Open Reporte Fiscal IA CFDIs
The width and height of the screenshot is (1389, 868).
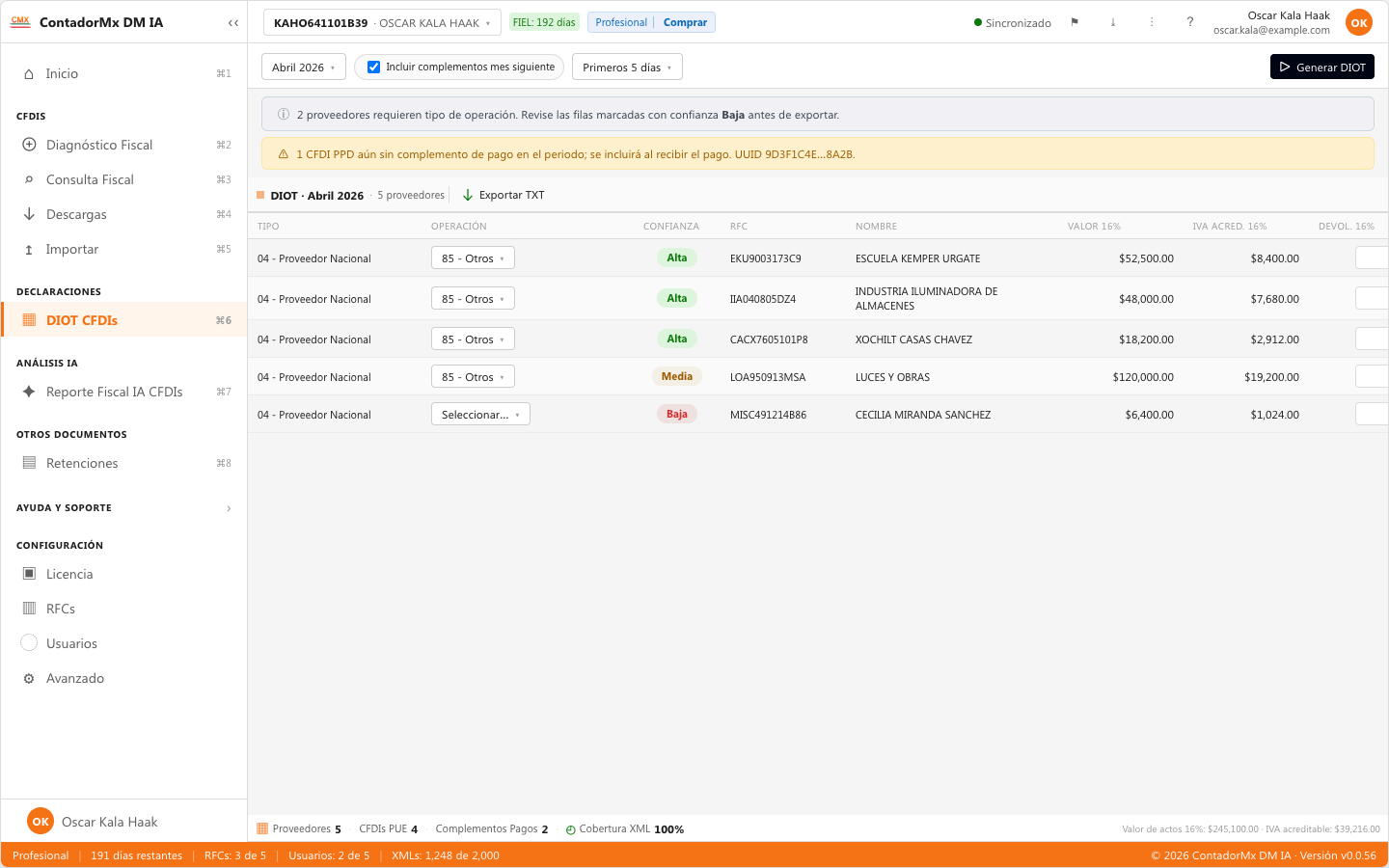(x=123, y=392)
